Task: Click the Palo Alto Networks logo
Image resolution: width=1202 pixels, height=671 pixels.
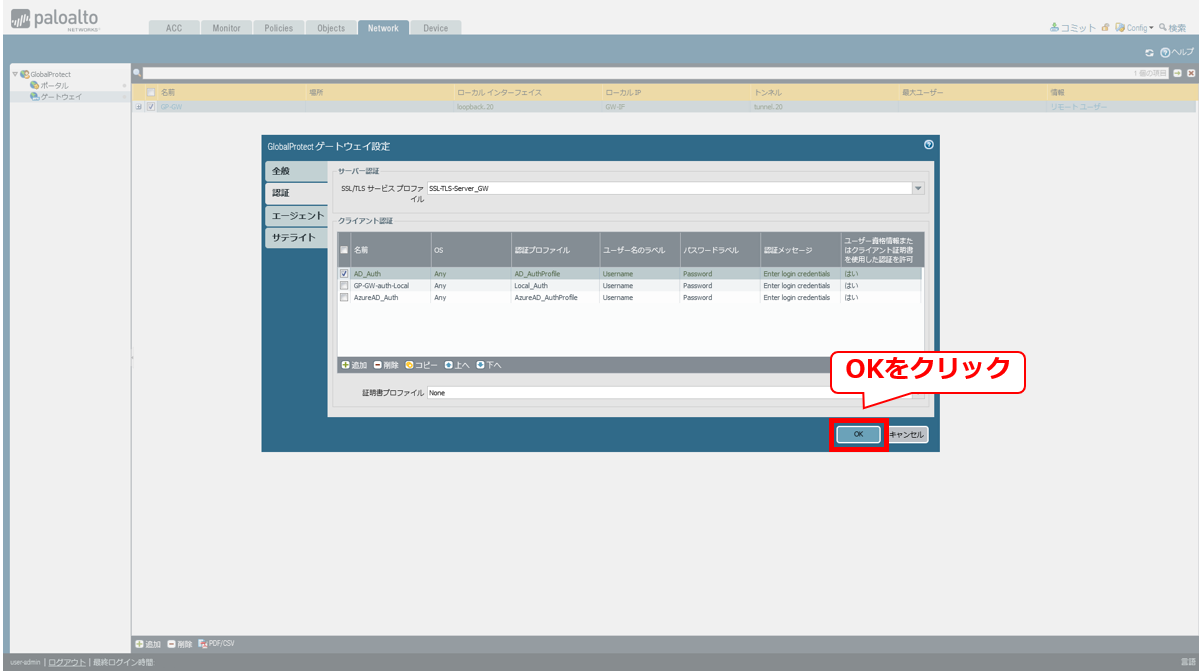Action: click(x=56, y=19)
